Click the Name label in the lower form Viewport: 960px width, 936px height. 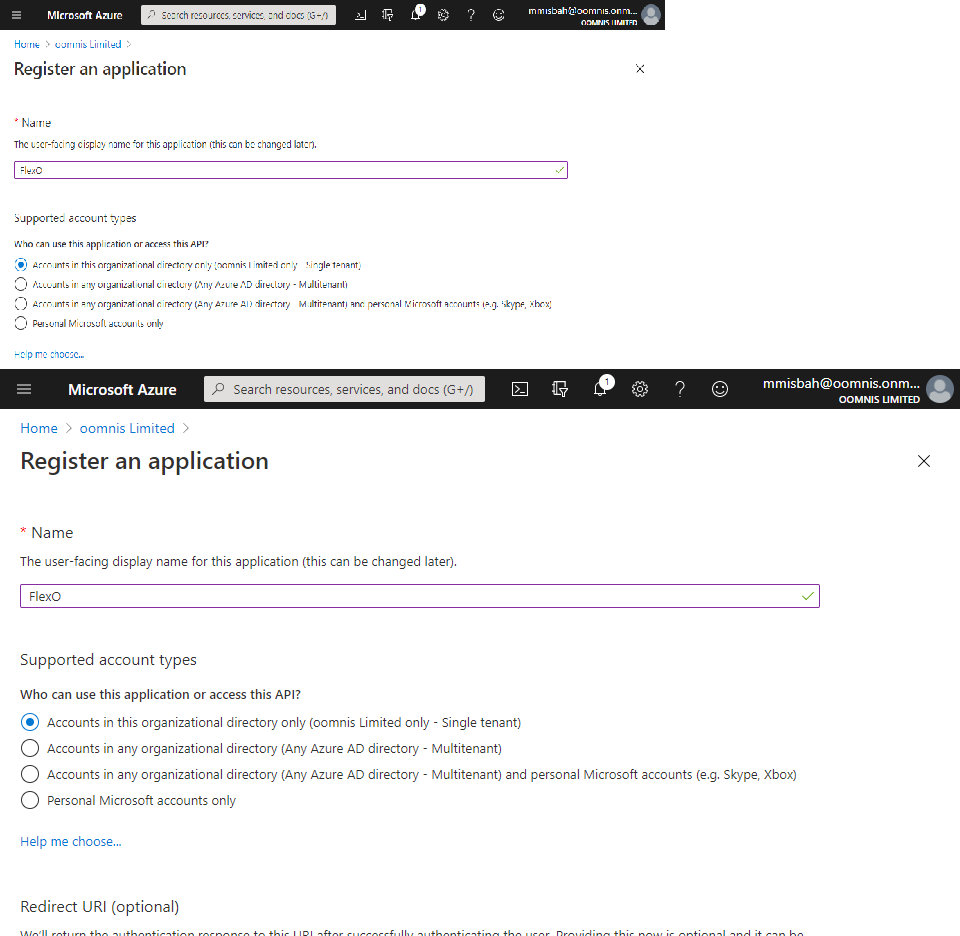[x=52, y=533]
